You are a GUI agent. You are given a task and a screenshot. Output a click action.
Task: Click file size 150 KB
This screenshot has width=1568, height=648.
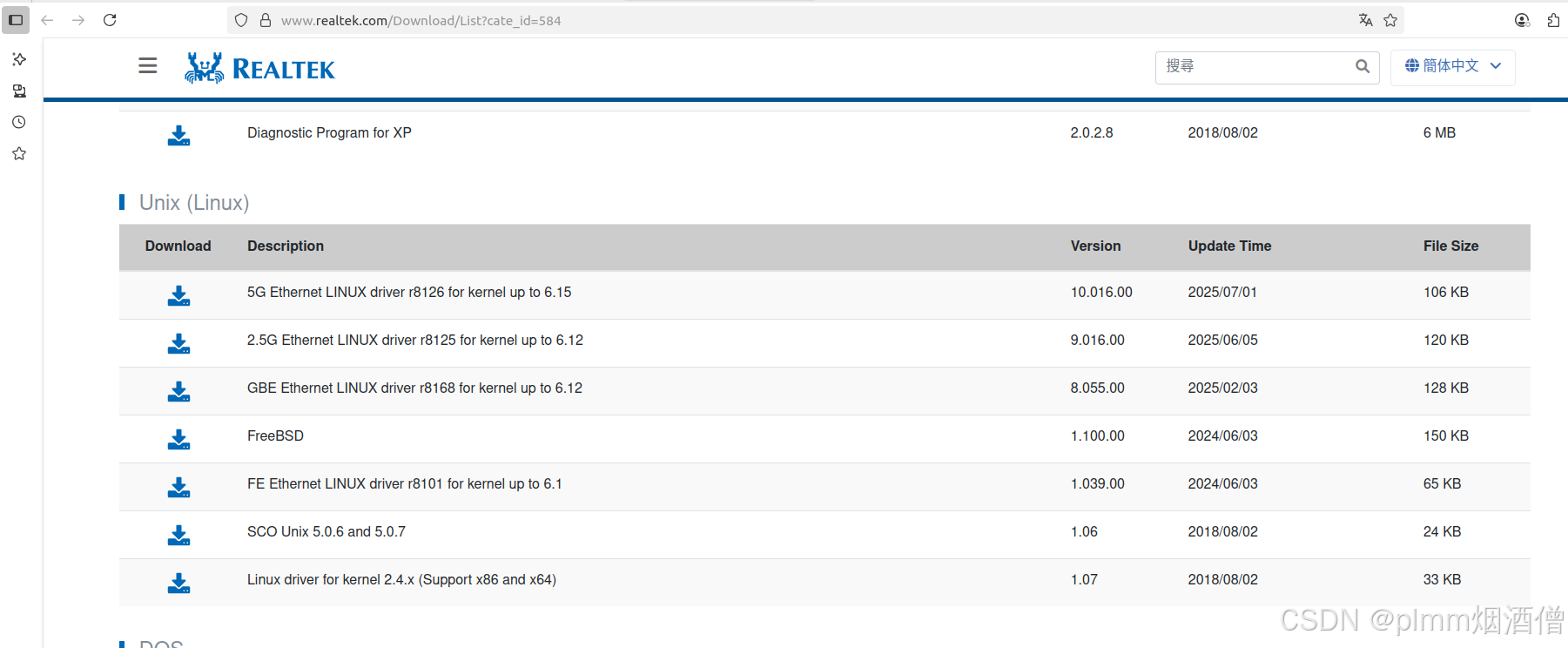click(1445, 436)
